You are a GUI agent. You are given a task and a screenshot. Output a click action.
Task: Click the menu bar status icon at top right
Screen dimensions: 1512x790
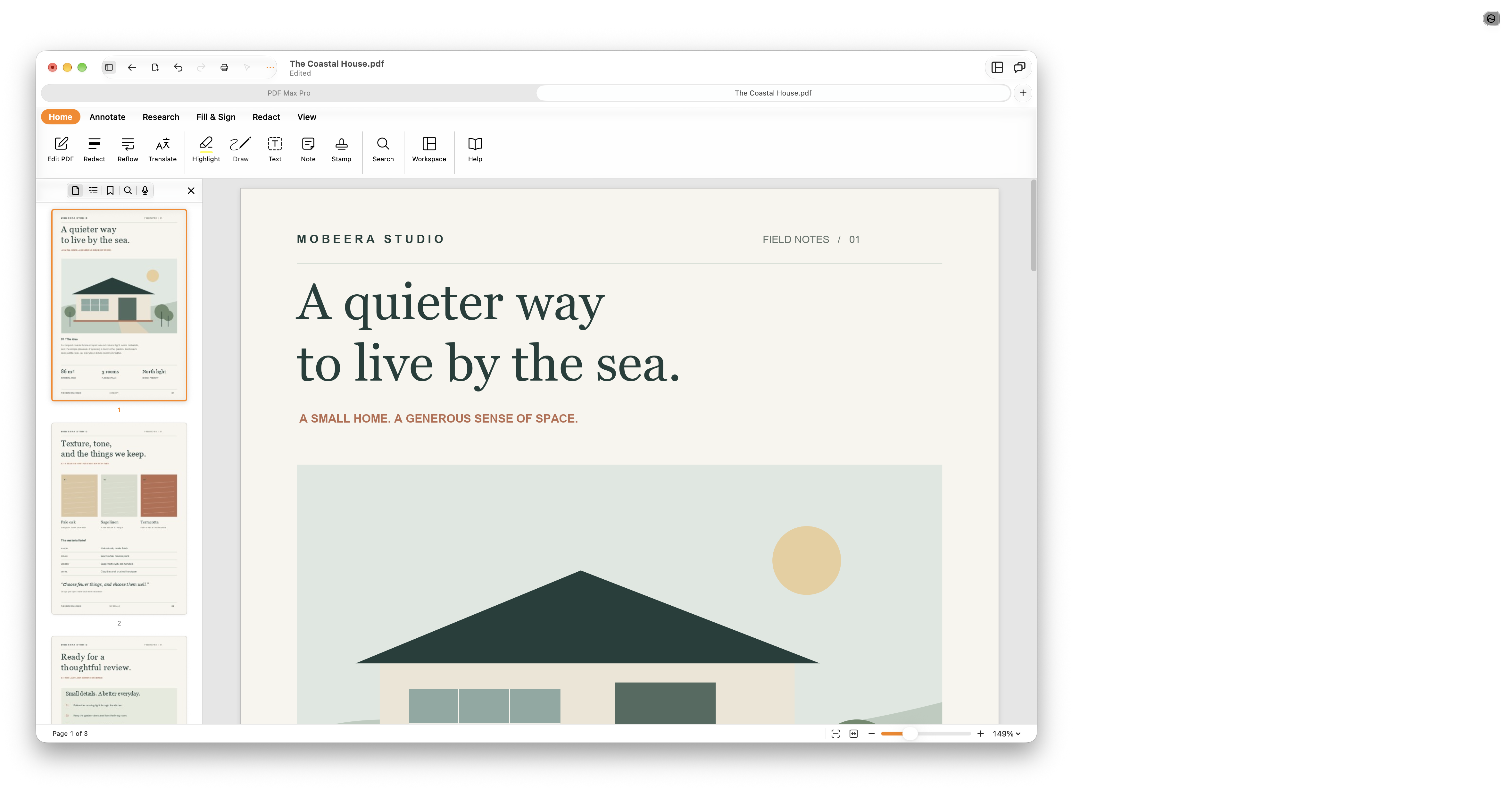(1491, 19)
